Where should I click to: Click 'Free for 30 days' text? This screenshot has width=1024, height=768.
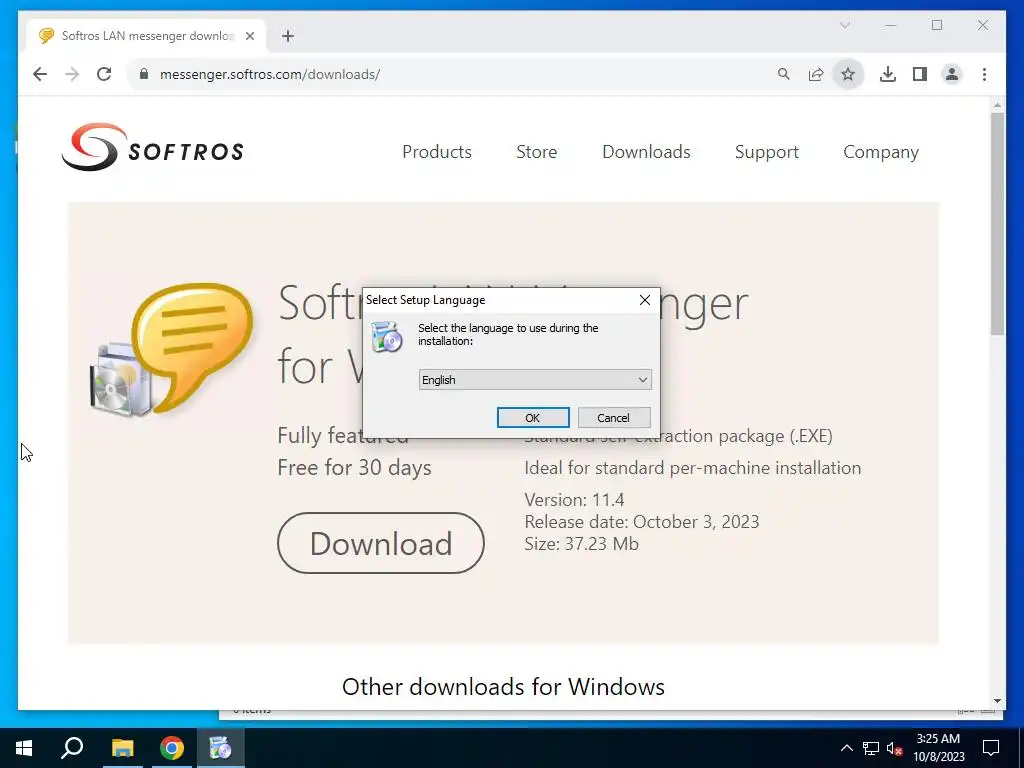[354, 468]
